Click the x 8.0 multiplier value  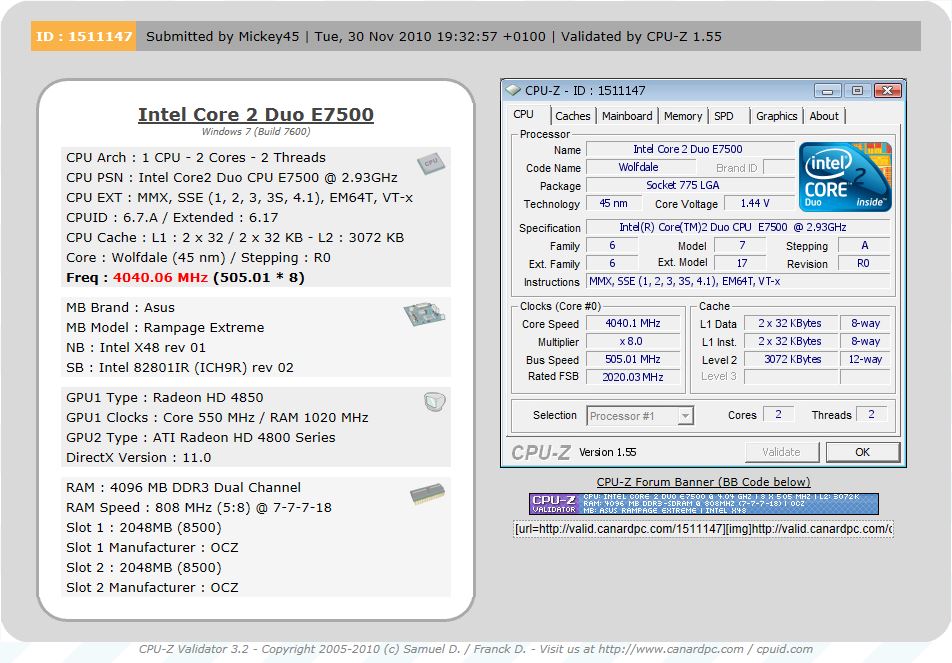pyautogui.click(x=634, y=341)
